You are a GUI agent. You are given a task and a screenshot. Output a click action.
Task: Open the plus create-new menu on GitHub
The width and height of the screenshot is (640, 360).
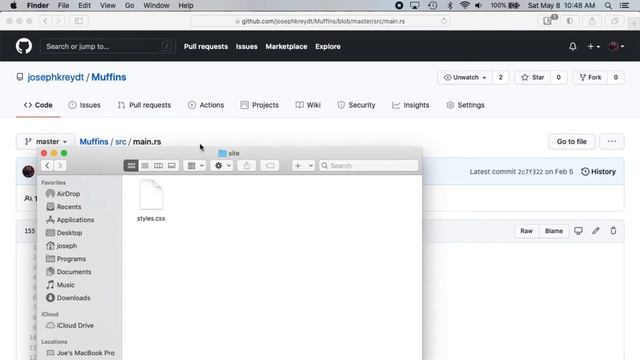593,47
